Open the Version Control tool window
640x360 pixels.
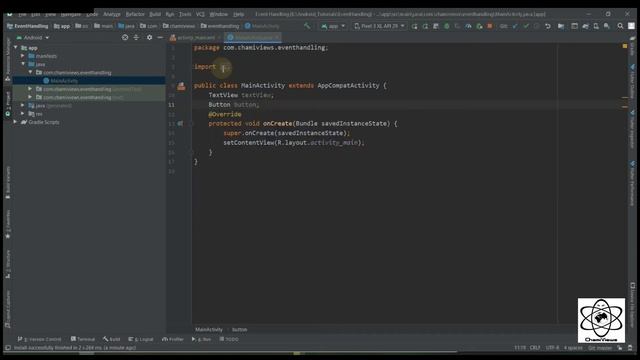39,339
